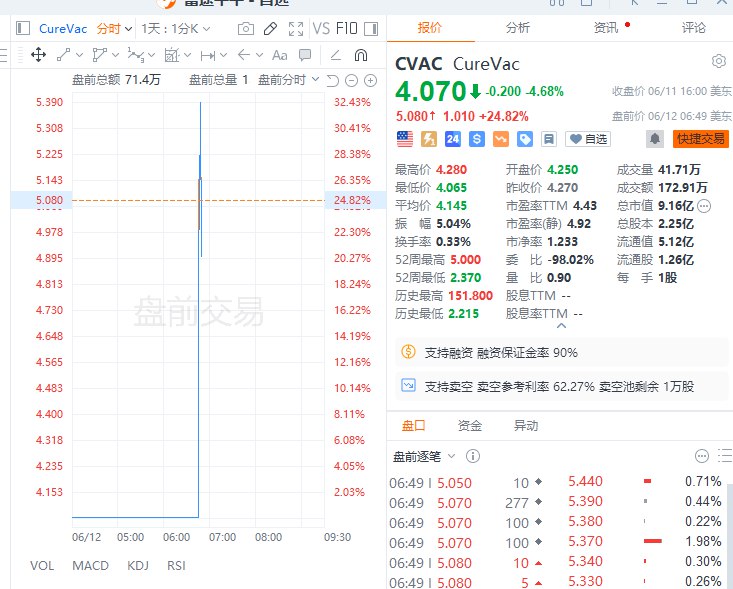Viewport: 733px width, 589px height.
Task: Switch to the 评论 tab
Action: [x=694, y=28]
